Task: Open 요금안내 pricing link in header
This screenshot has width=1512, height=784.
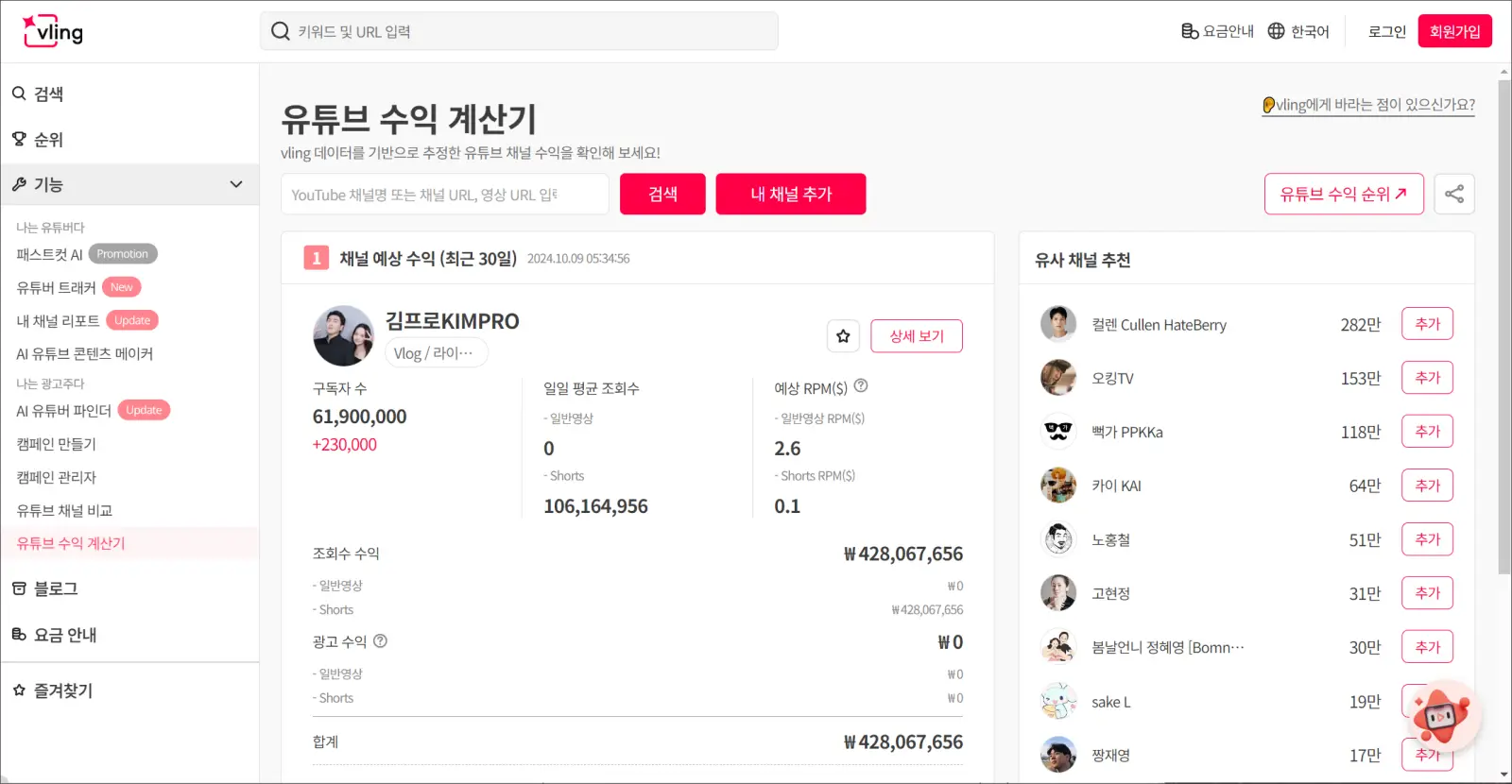Action: (1217, 31)
